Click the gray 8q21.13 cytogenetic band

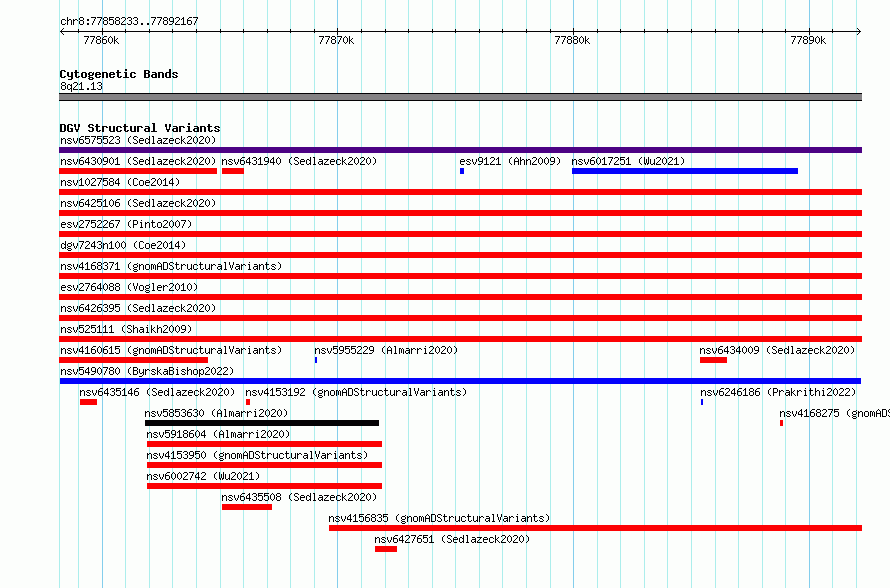pos(460,97)
